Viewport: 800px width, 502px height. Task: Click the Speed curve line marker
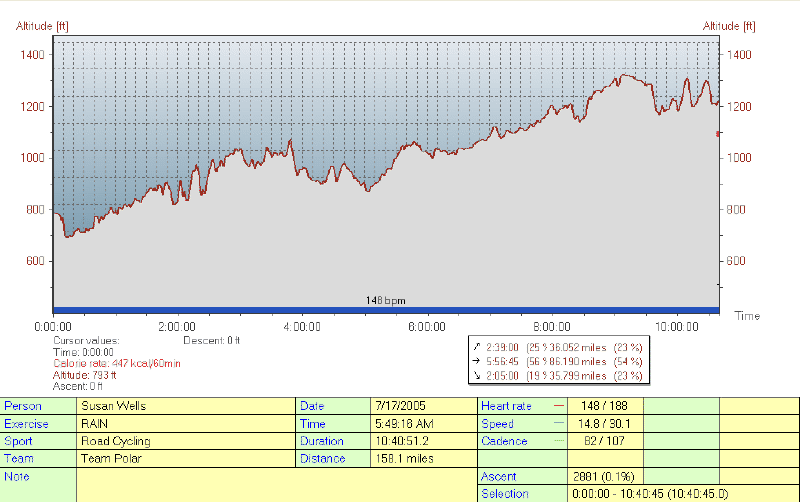tap(557, 423)
